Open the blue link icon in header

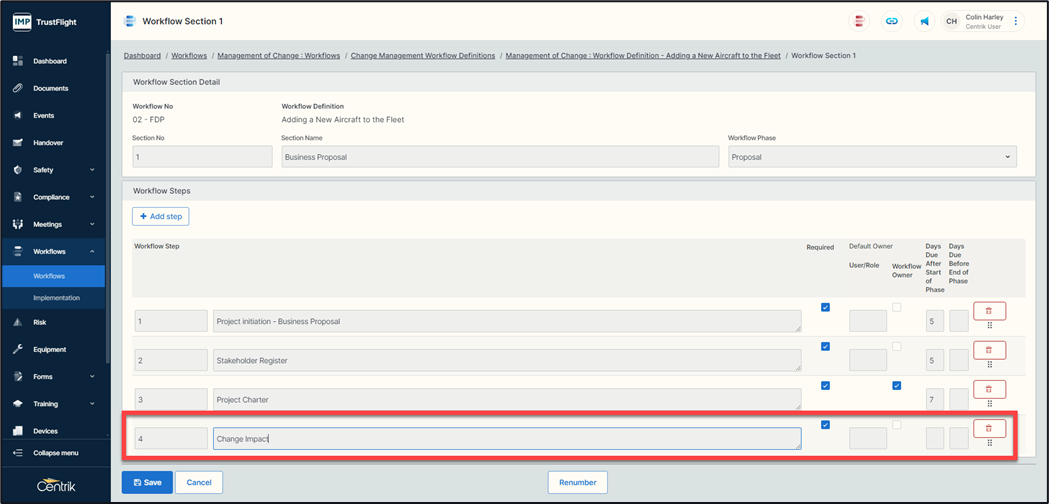(x=892, y=21)
